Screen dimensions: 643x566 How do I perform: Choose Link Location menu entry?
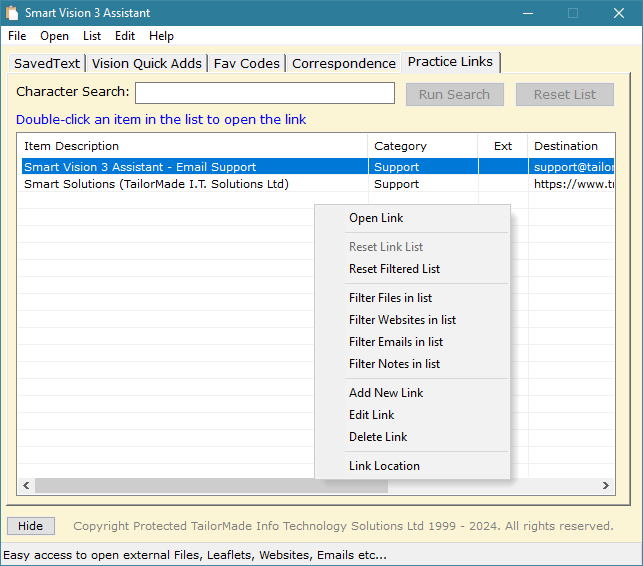pyautogui.click(x=412, y=466)
